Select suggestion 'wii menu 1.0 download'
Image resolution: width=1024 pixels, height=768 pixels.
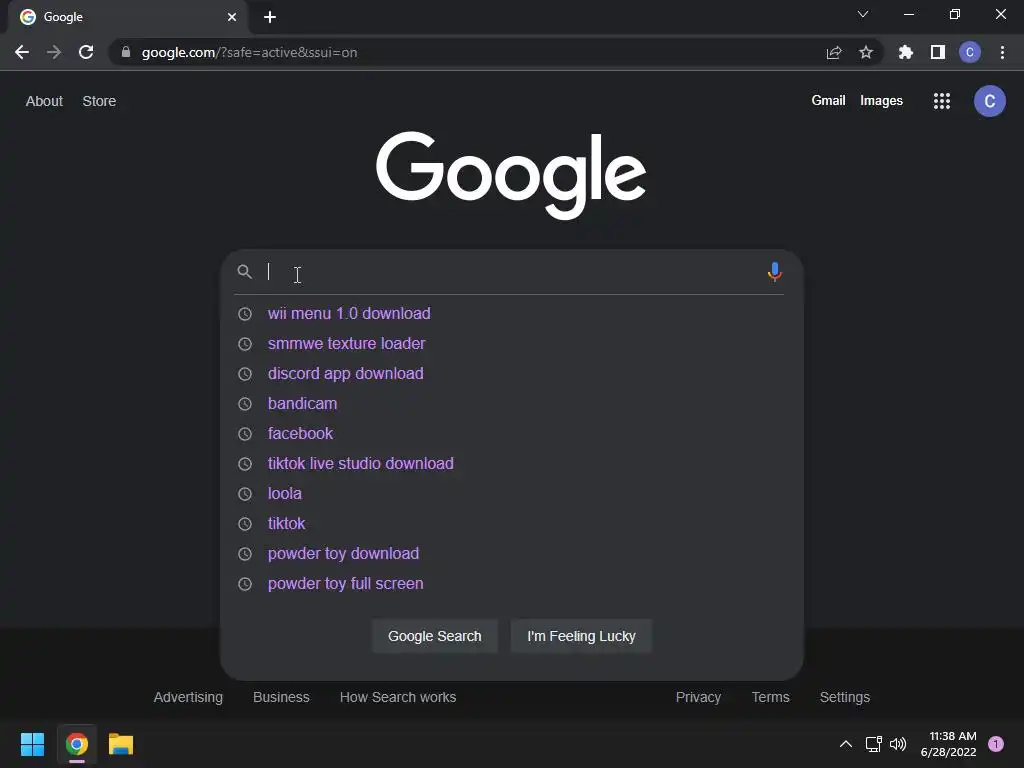tap(349, 313)
